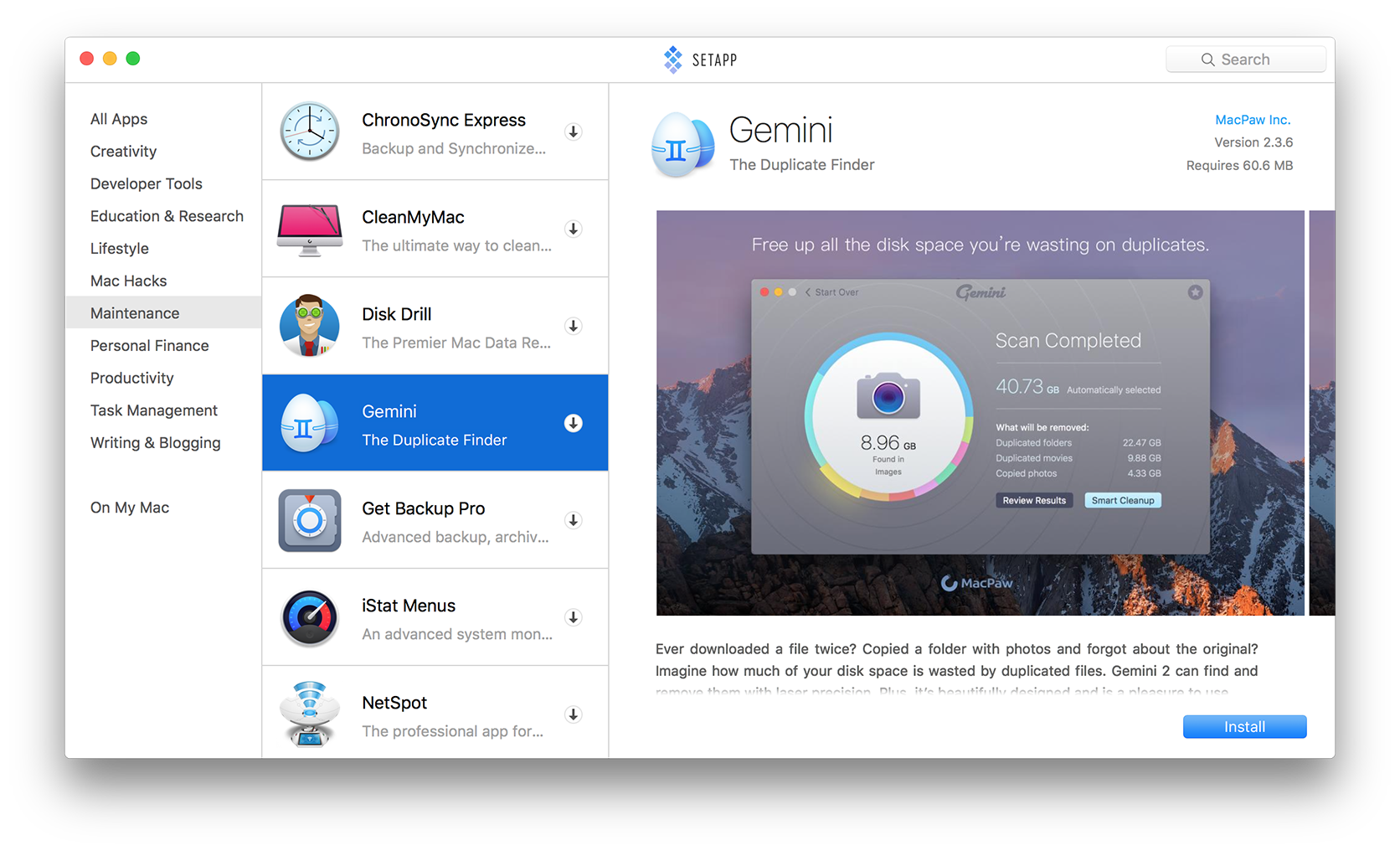Click 'The Duplicate Finder' subtitle in selected row
This screenshot has height=851, width=1400.
point(435,440)
